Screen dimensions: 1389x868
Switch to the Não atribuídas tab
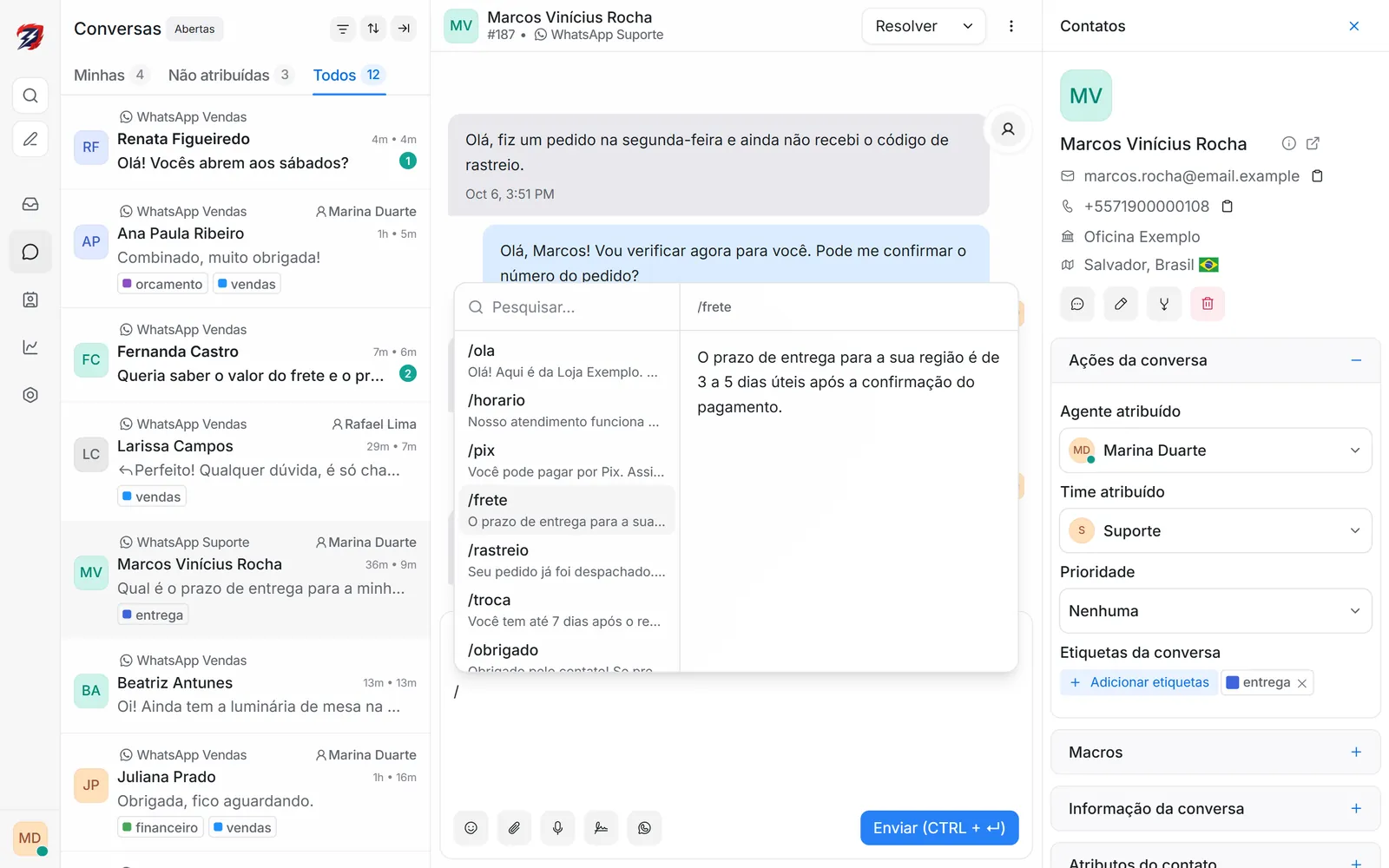[x=231, y=76]
